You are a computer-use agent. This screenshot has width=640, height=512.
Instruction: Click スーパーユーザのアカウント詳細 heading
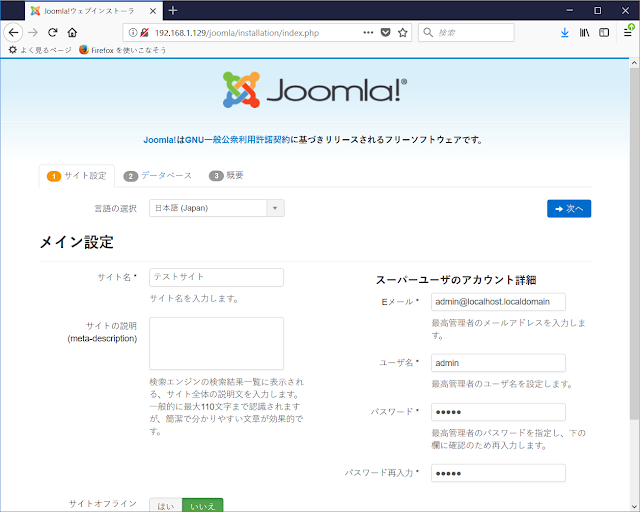point(456,280)
